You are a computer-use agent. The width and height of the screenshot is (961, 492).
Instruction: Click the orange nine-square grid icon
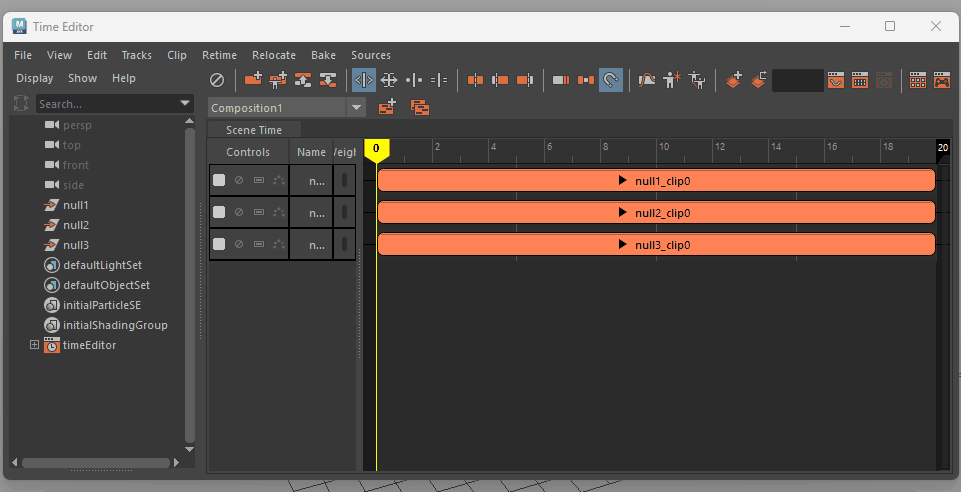coord(917,80)
